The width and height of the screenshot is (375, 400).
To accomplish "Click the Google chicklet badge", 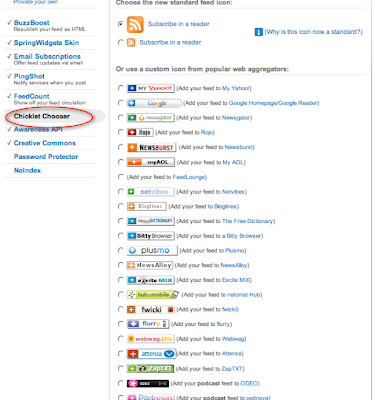I will coord(154,103).
